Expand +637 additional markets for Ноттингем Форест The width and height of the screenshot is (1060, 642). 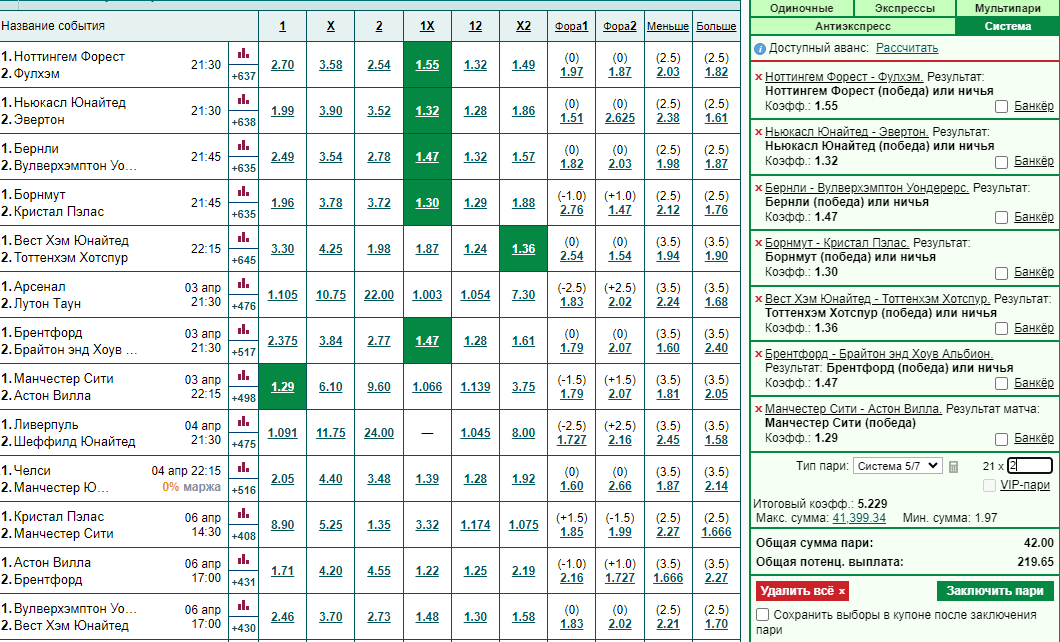[x=243, y=76]
